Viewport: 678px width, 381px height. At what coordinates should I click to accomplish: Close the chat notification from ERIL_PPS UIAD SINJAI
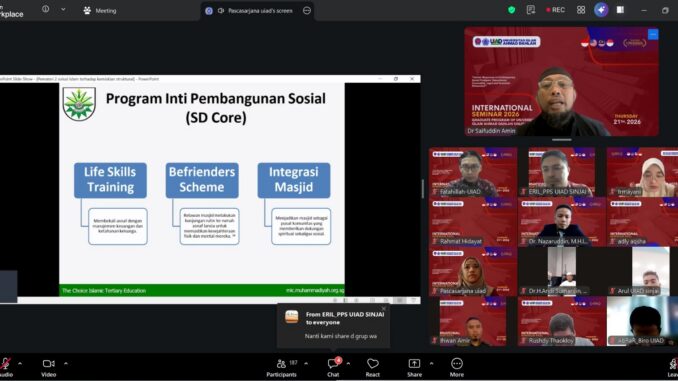coord(384,309)
